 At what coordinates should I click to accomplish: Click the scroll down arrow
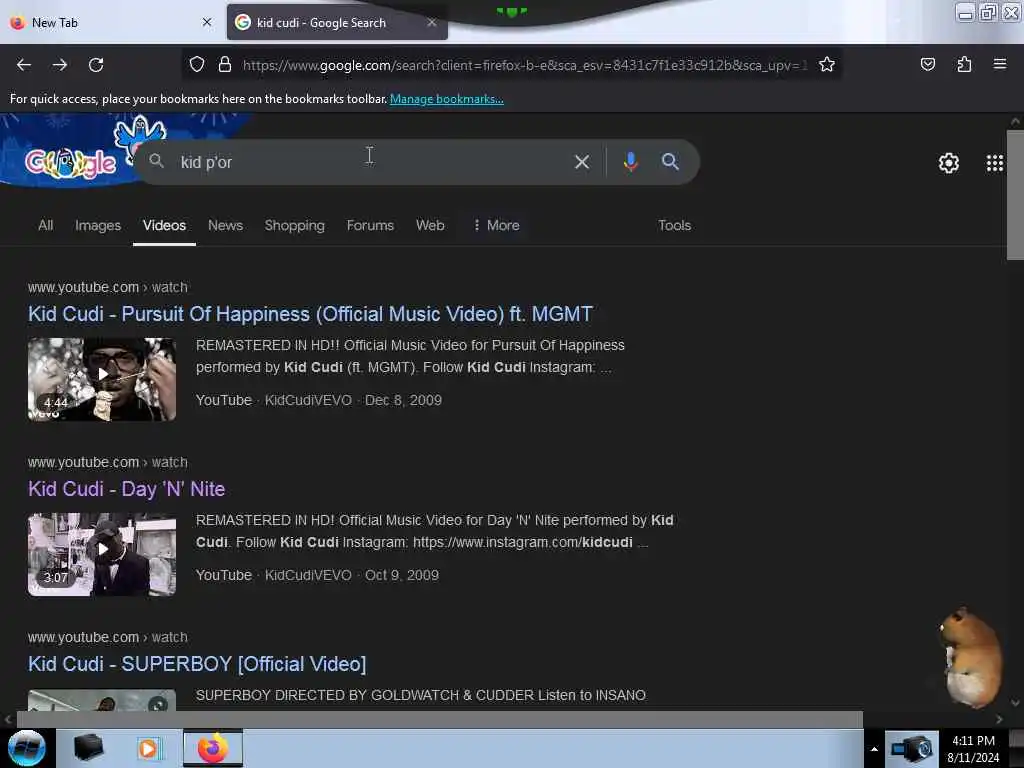coord(1015,703)
